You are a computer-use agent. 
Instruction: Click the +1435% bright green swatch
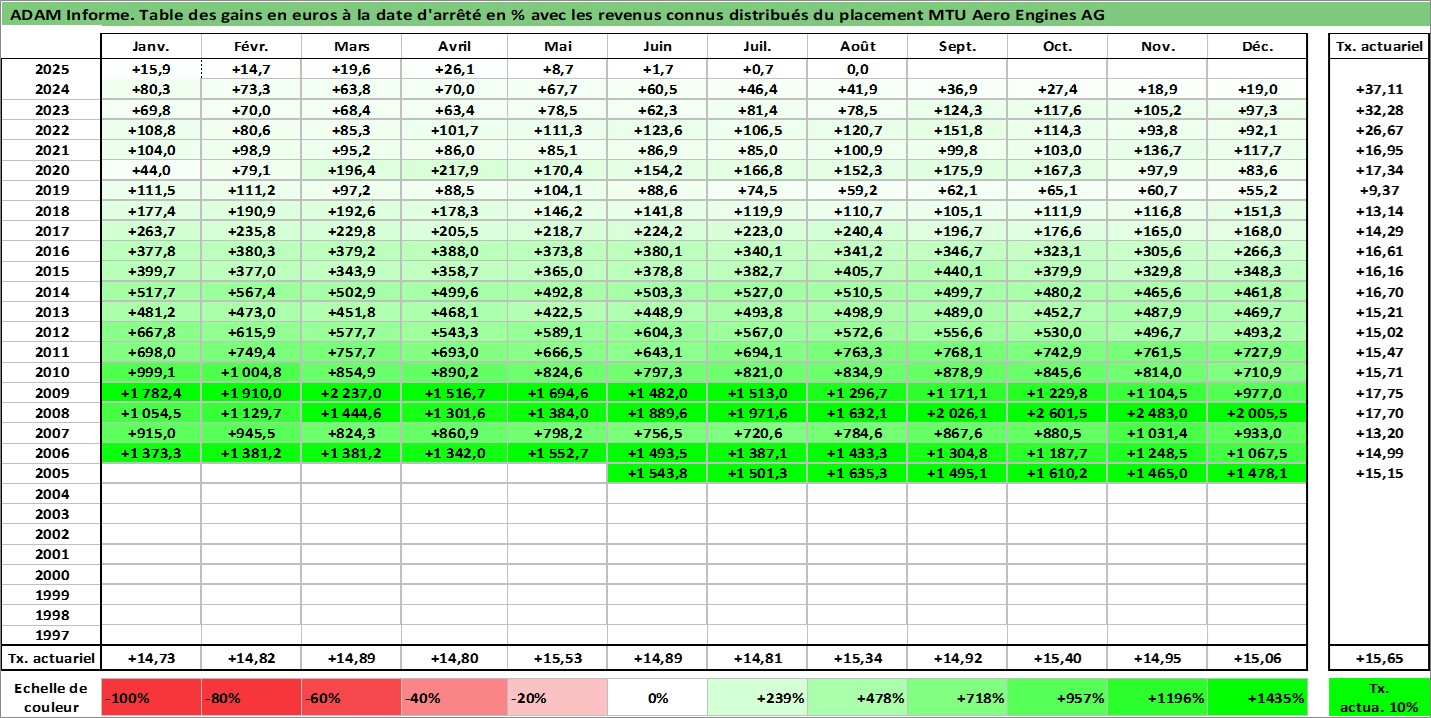coord(1257,698)
